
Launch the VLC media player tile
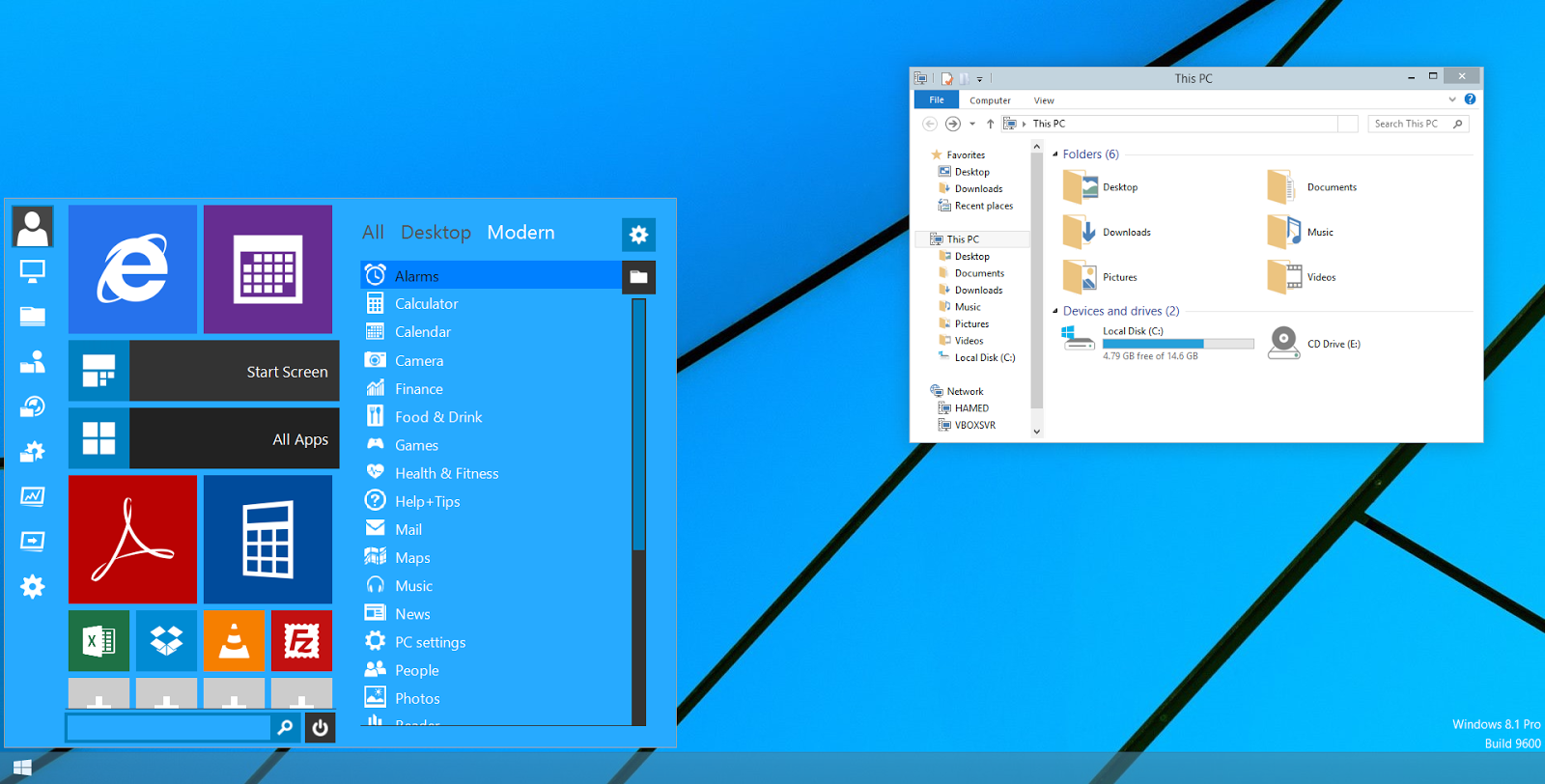[234, 640]
